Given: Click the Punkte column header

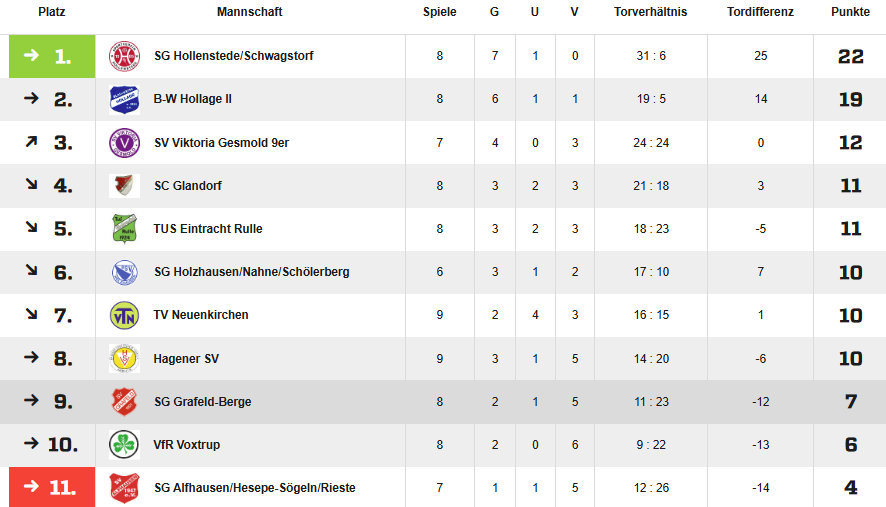Looking at the screenshot, I should 850,12.
